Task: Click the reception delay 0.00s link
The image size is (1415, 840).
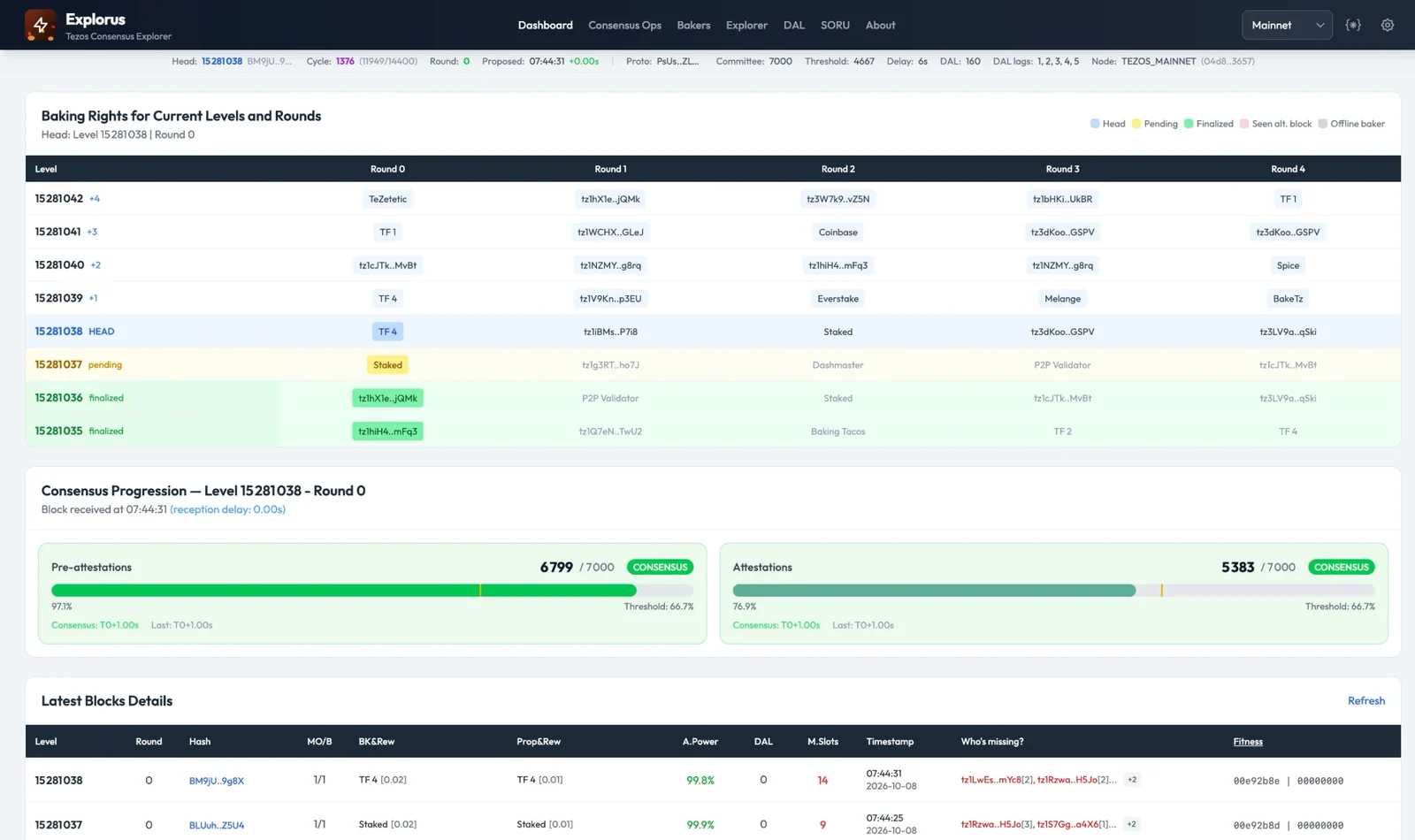Action: 227,509
